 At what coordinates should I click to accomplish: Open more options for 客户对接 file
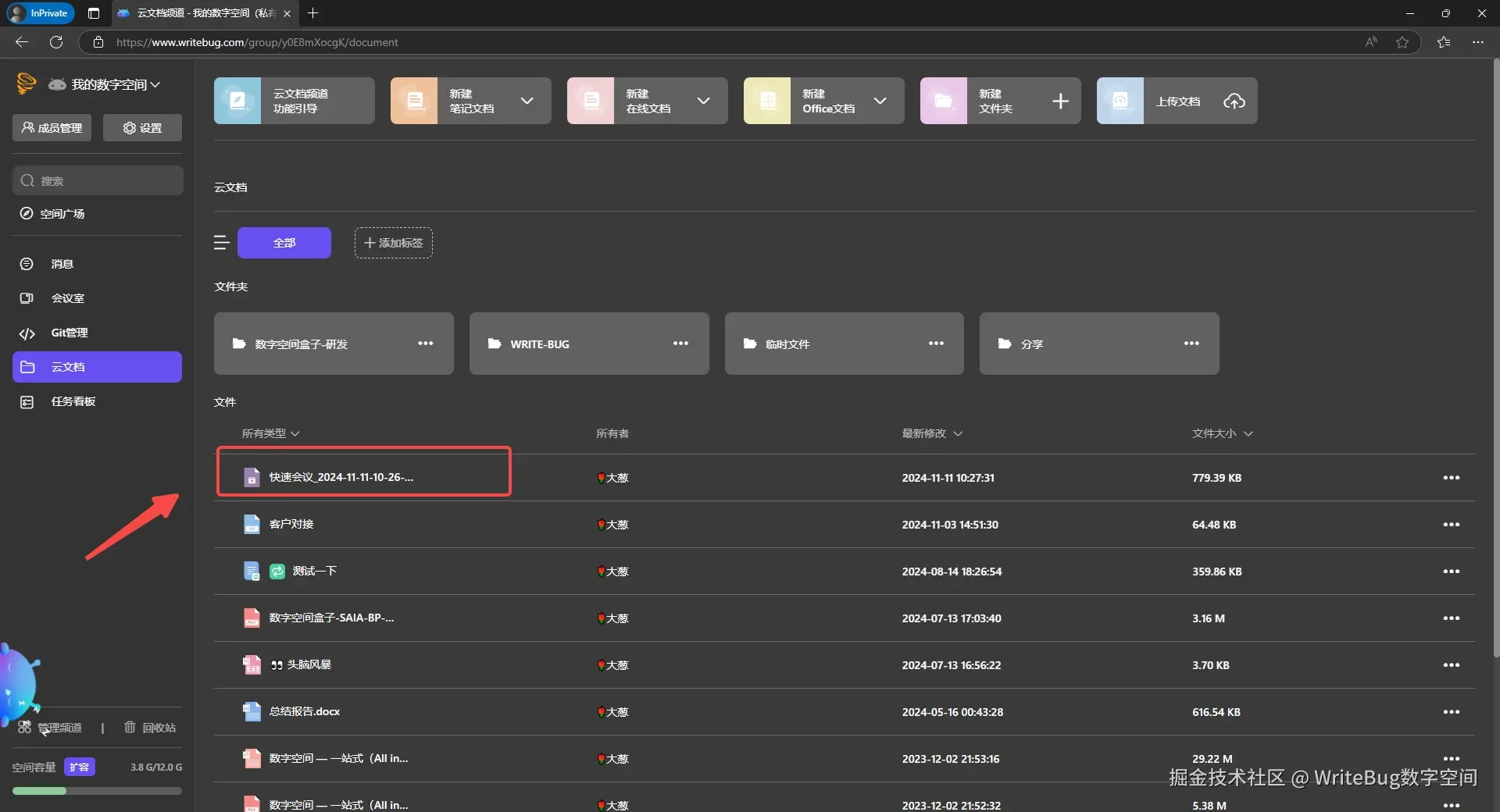click(1451, 525)
